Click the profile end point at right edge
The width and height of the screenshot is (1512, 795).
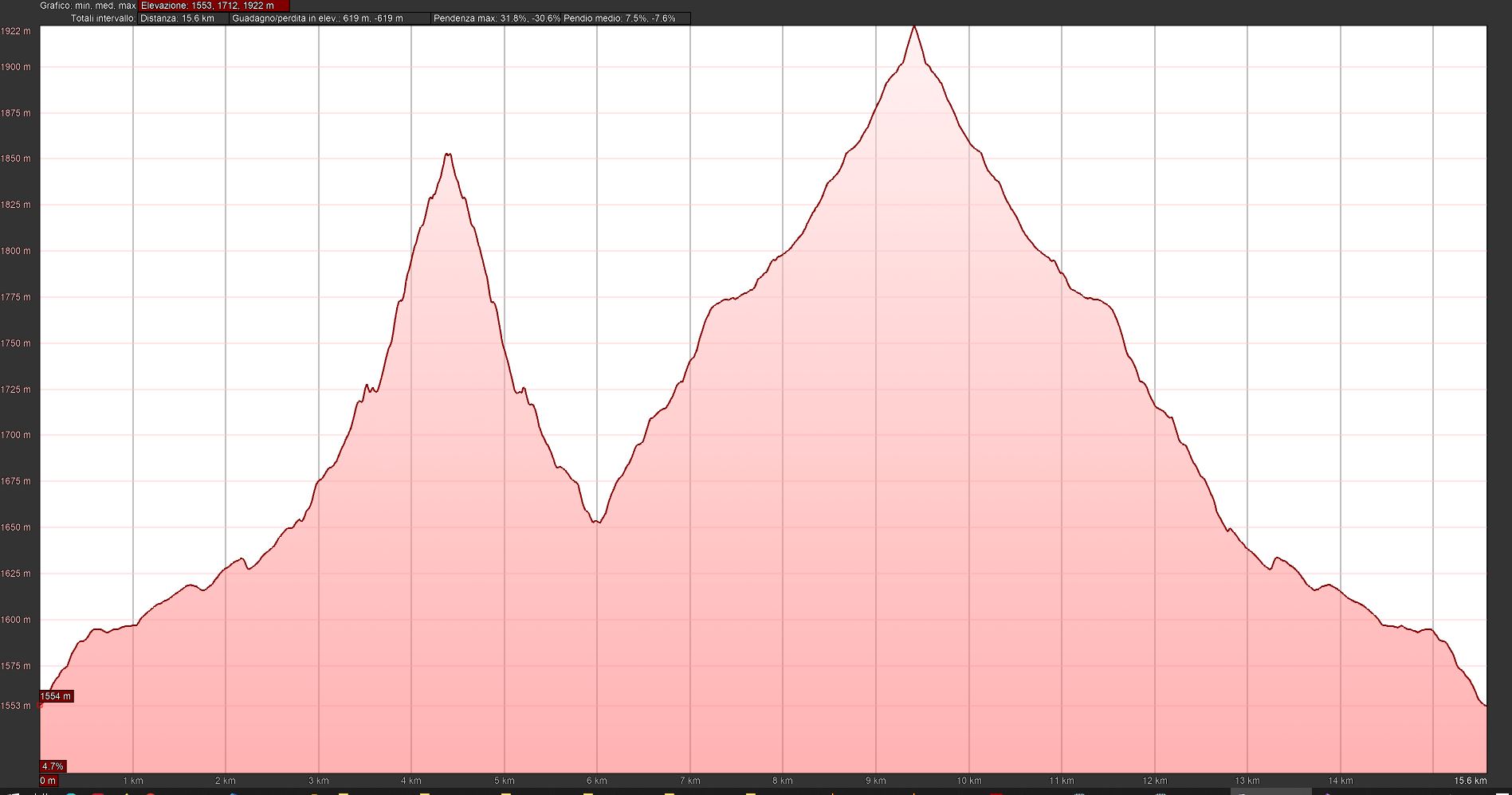[x=1485, y=706]
